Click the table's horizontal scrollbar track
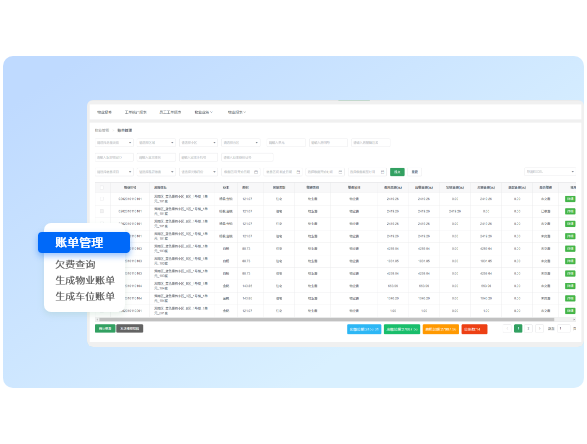Image resolution: width=587 pixels, height=444 pixels. [x=335, y=319]
